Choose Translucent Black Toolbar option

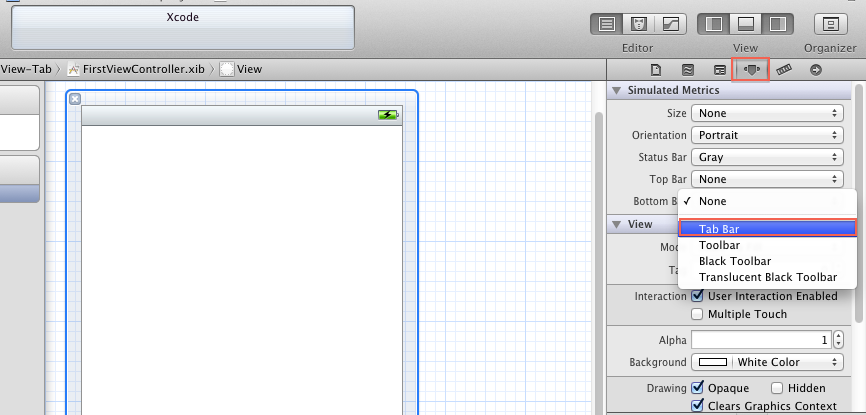pos(767,277)
